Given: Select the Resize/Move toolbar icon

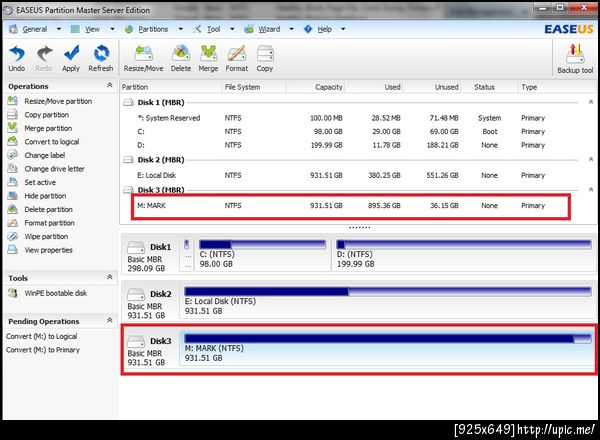Looking at the screenshot, I should coord(143,53).
